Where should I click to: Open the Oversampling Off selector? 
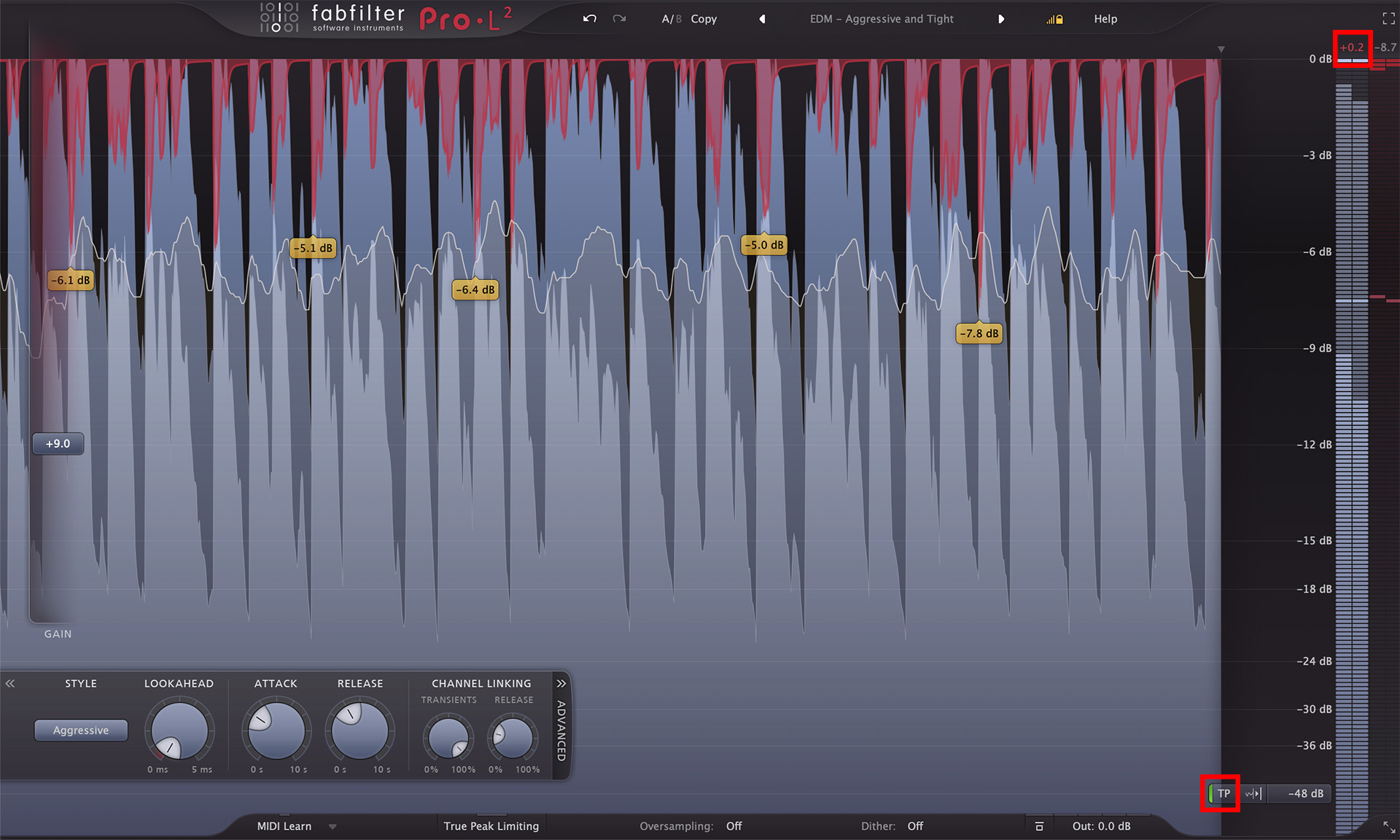click(734, 826)
